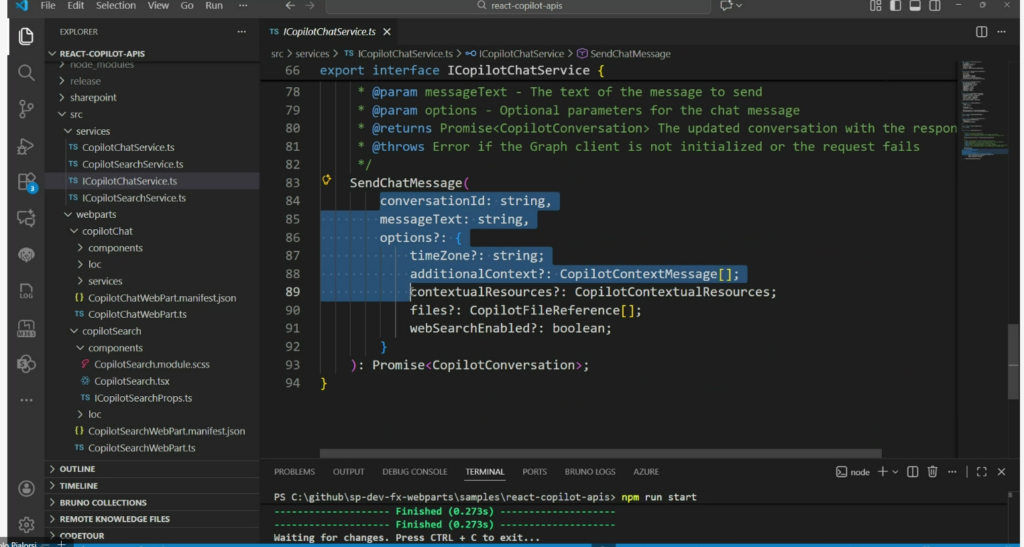Open the Search view in activity bar

click(x=26, y=73)
